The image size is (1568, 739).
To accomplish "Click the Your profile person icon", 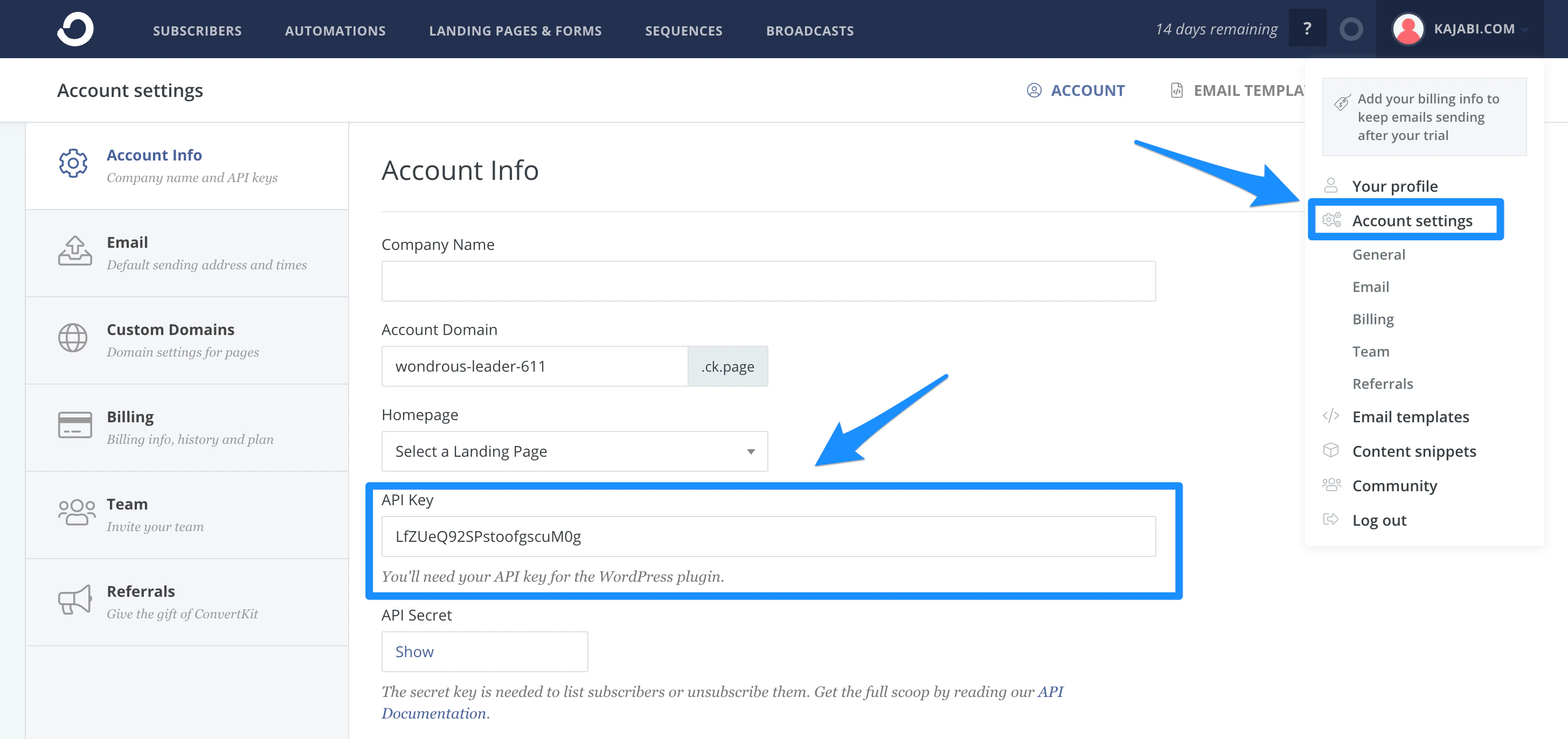I will click(x=1330, y=185).
